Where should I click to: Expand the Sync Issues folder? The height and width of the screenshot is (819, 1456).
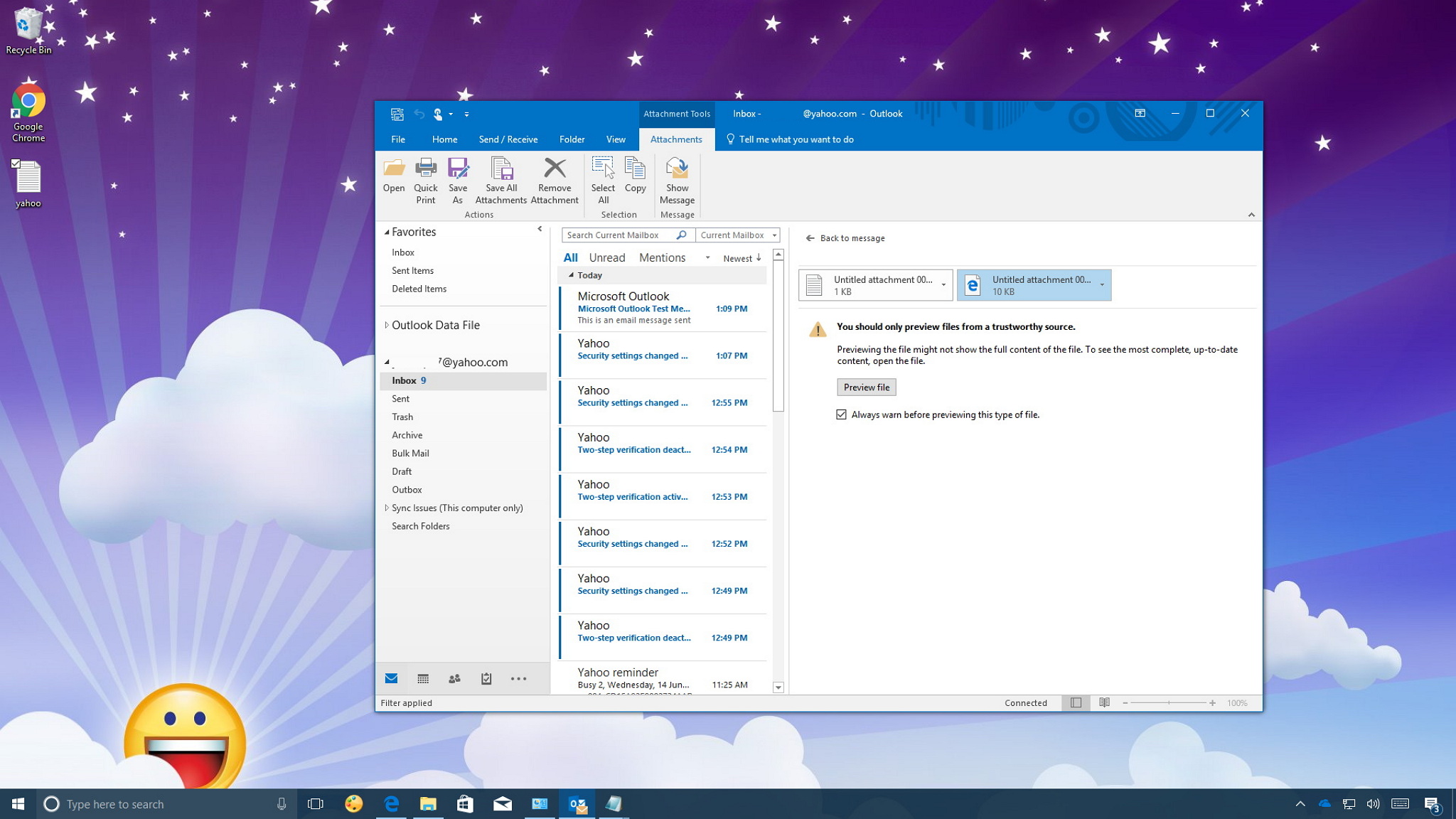(386, 507)
